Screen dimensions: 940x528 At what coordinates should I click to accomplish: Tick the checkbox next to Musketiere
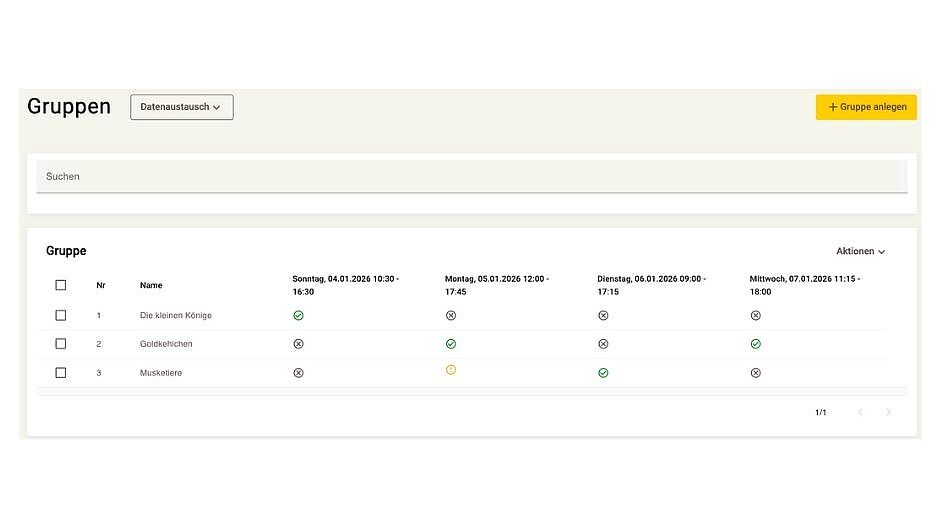point(61,372)
